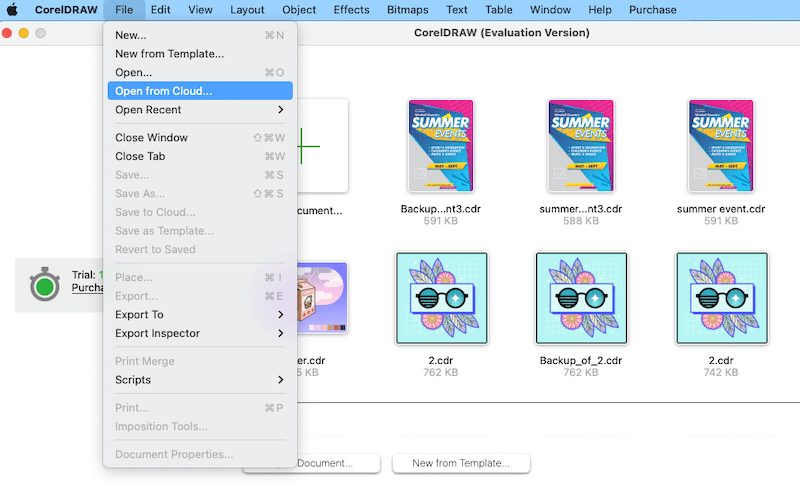Click the red close window button
This screenshot has height=492, width=800.
click(x=7, y=33)
